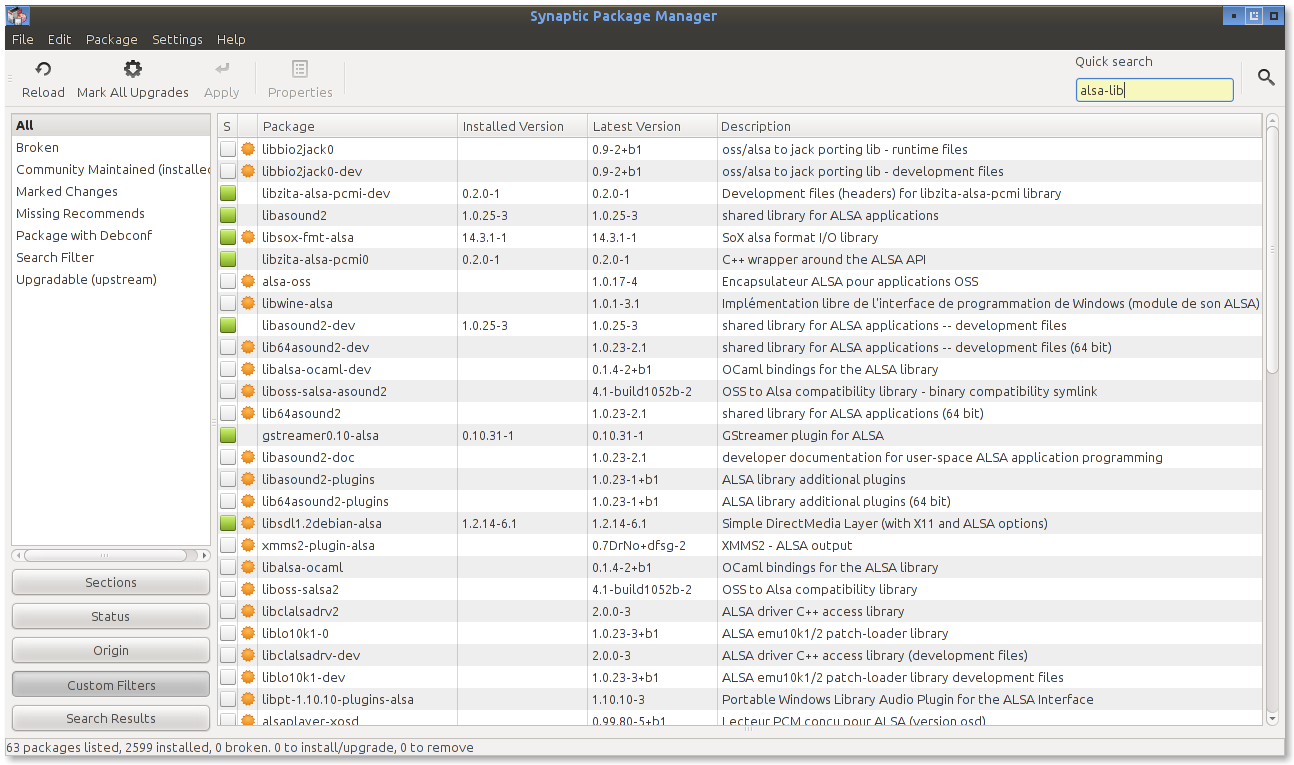Click the community icon beside libpt-1.10.10-plugins-alsa

point(248,699)
